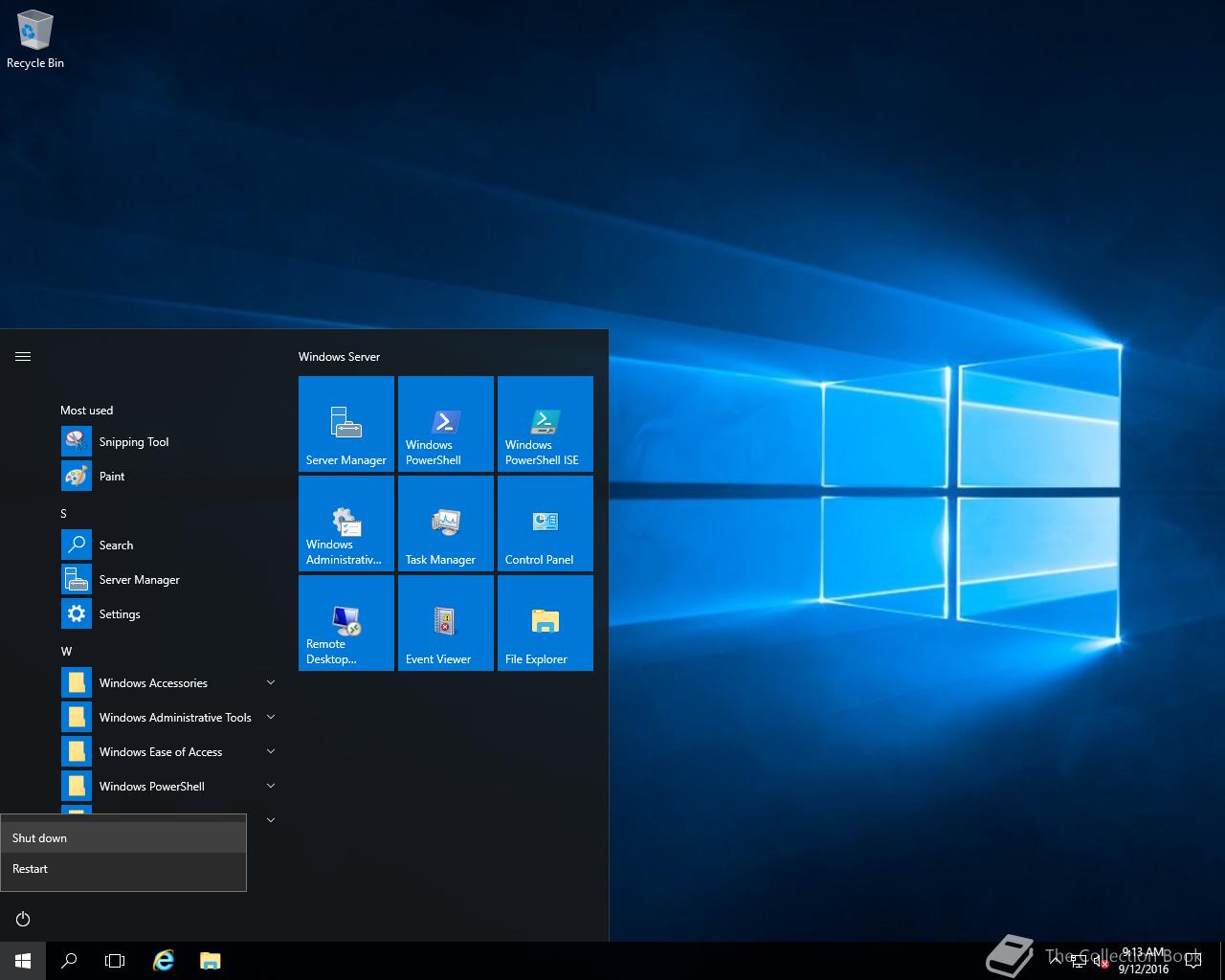Screen dimensions: 1225x980
Task: Open the Control Panel tile
Action: 546,523
